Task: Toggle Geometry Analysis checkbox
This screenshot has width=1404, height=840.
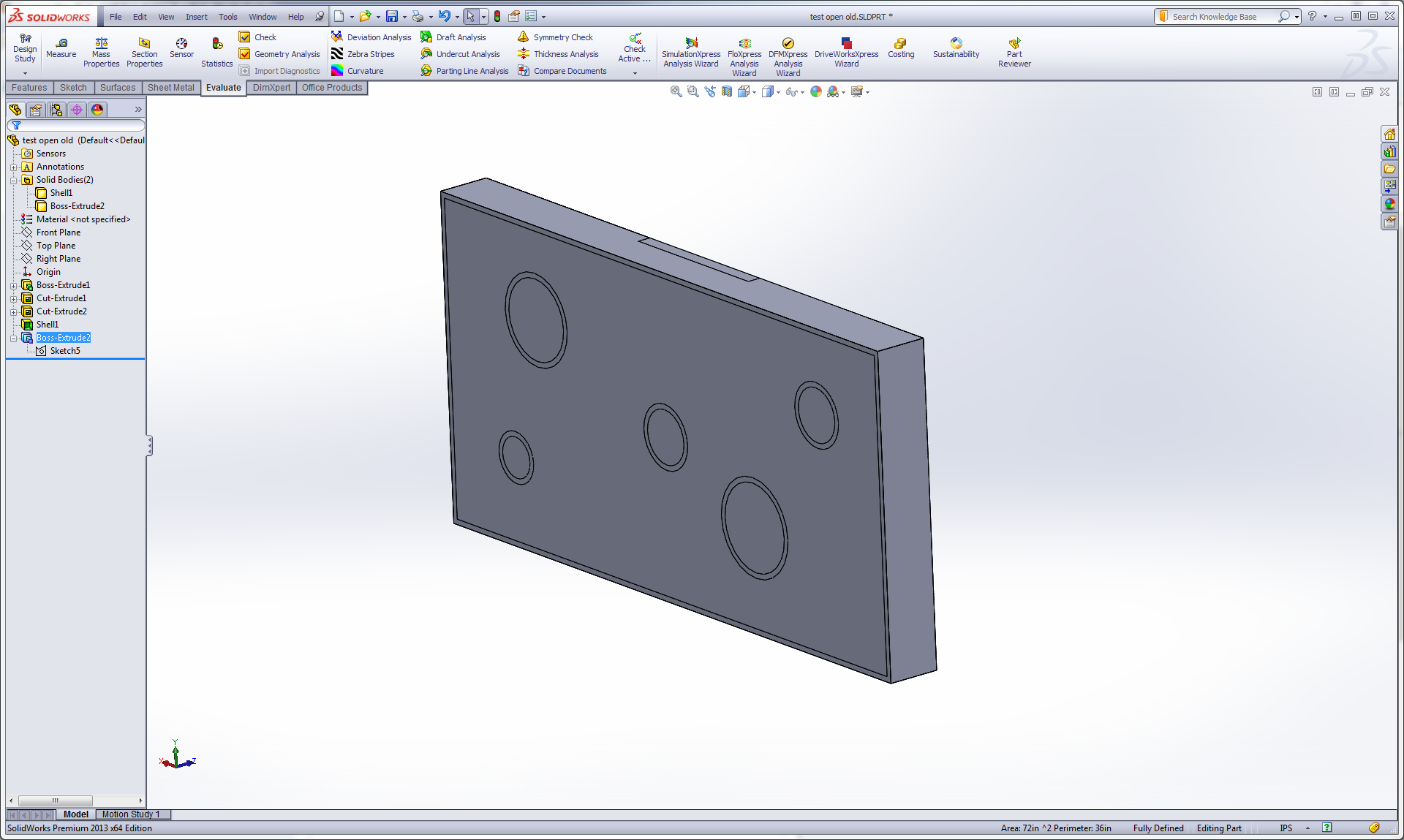Action: tap(245, 54)
